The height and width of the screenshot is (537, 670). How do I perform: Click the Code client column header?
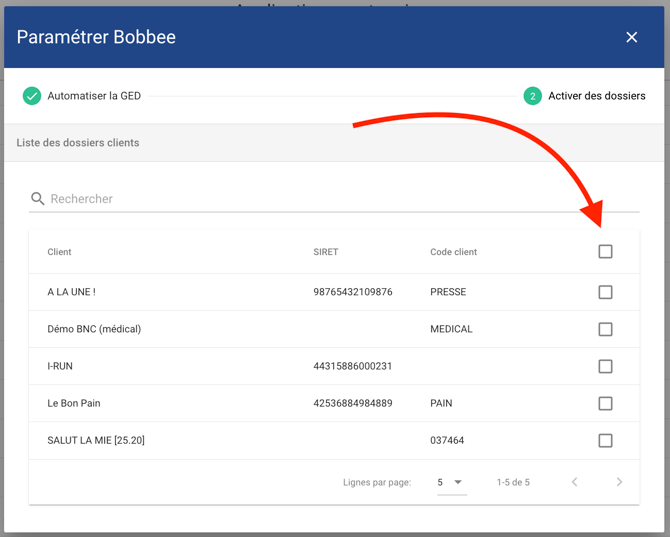(453, 252)
